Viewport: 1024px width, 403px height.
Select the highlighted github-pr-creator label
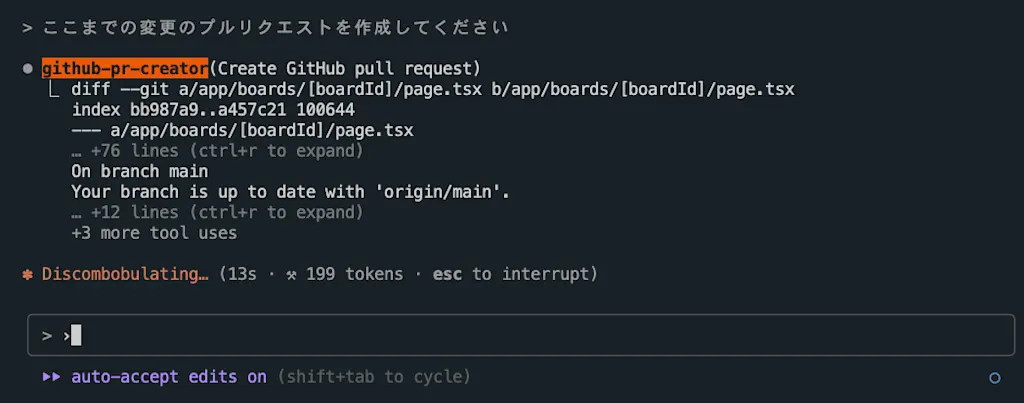(125, 69)
